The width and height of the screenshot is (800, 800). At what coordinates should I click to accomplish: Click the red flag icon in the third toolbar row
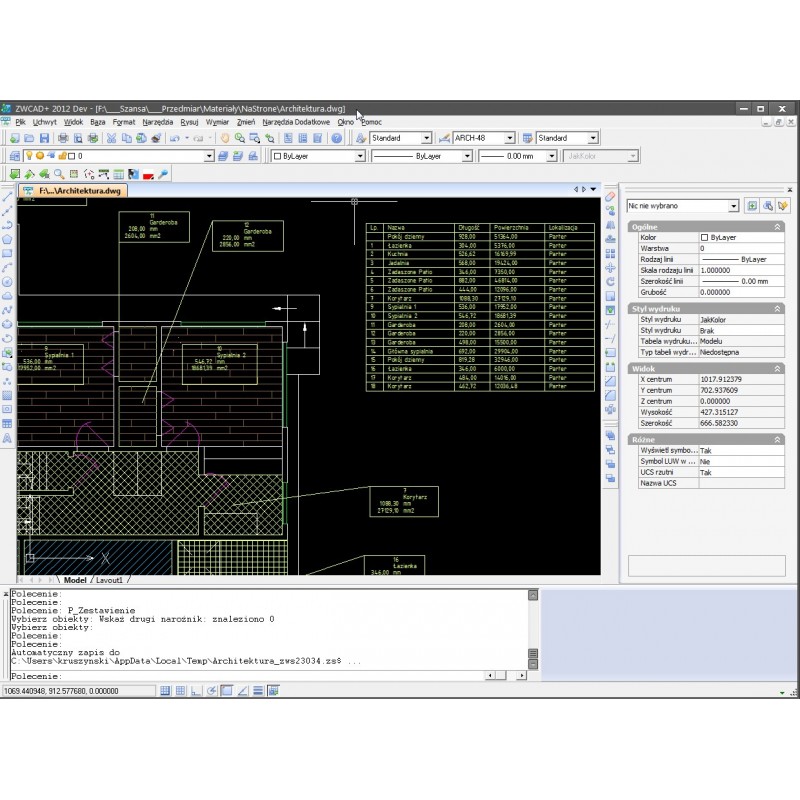click(148, 174)
